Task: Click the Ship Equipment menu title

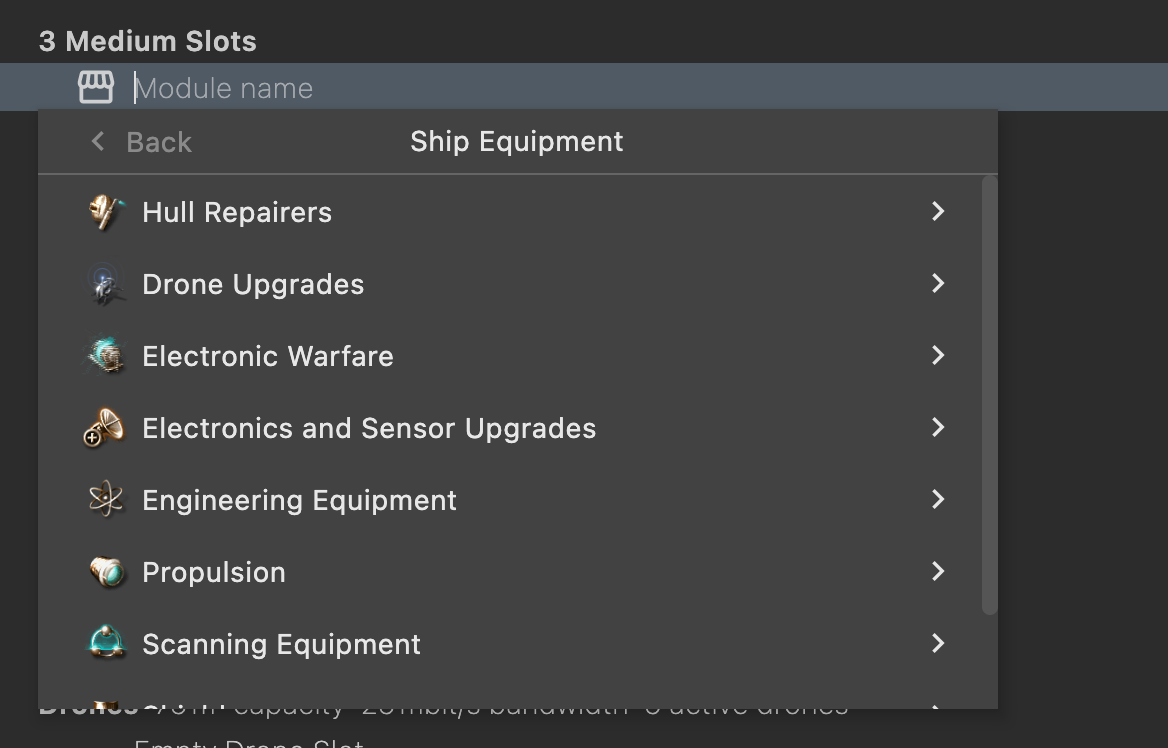Action: [516, 142]
